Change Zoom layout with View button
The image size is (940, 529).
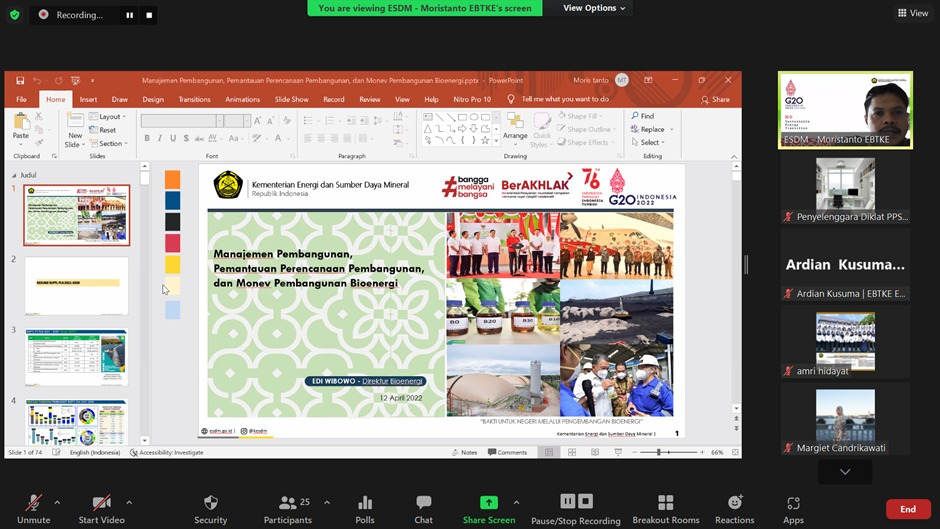pyautogui.click(x=913, y=13)
